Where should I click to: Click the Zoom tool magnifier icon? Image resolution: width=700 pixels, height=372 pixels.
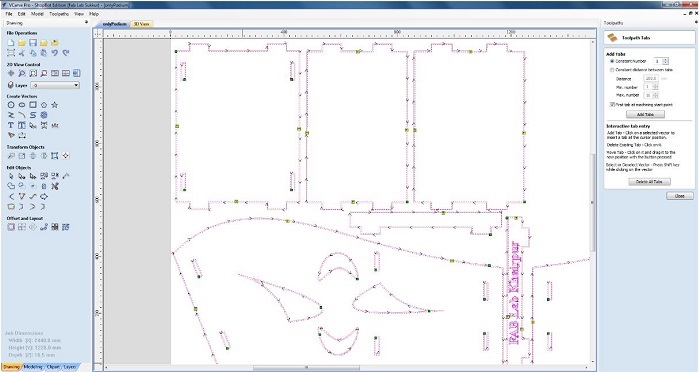pos(22,73)
